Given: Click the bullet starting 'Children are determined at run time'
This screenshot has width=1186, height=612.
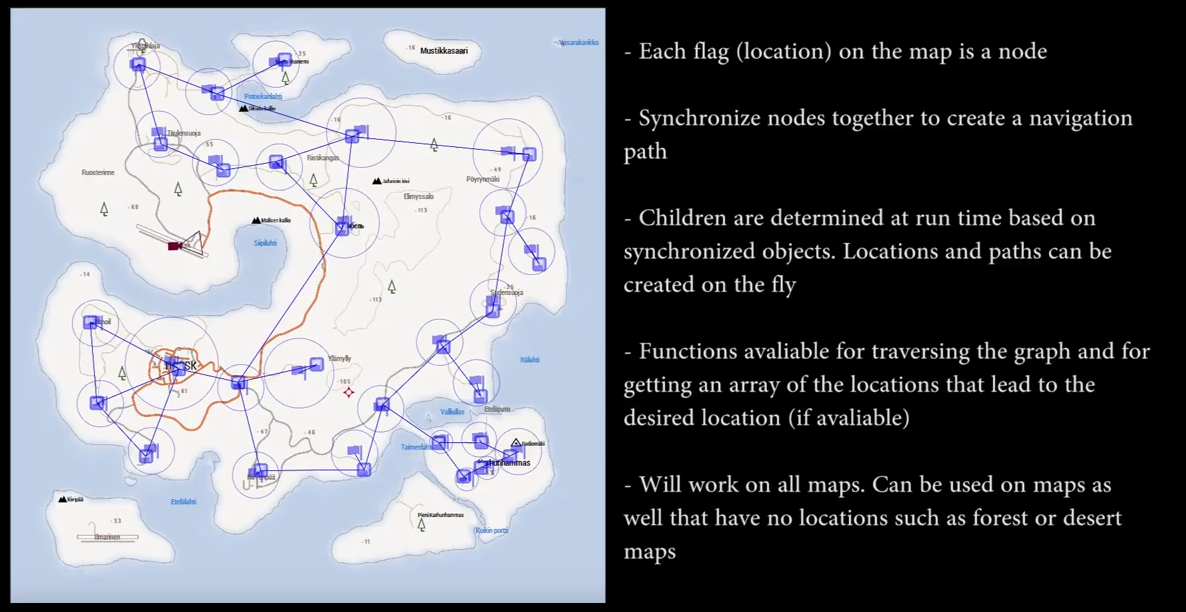Looking at the screenshot, I should tap(868, 252).
